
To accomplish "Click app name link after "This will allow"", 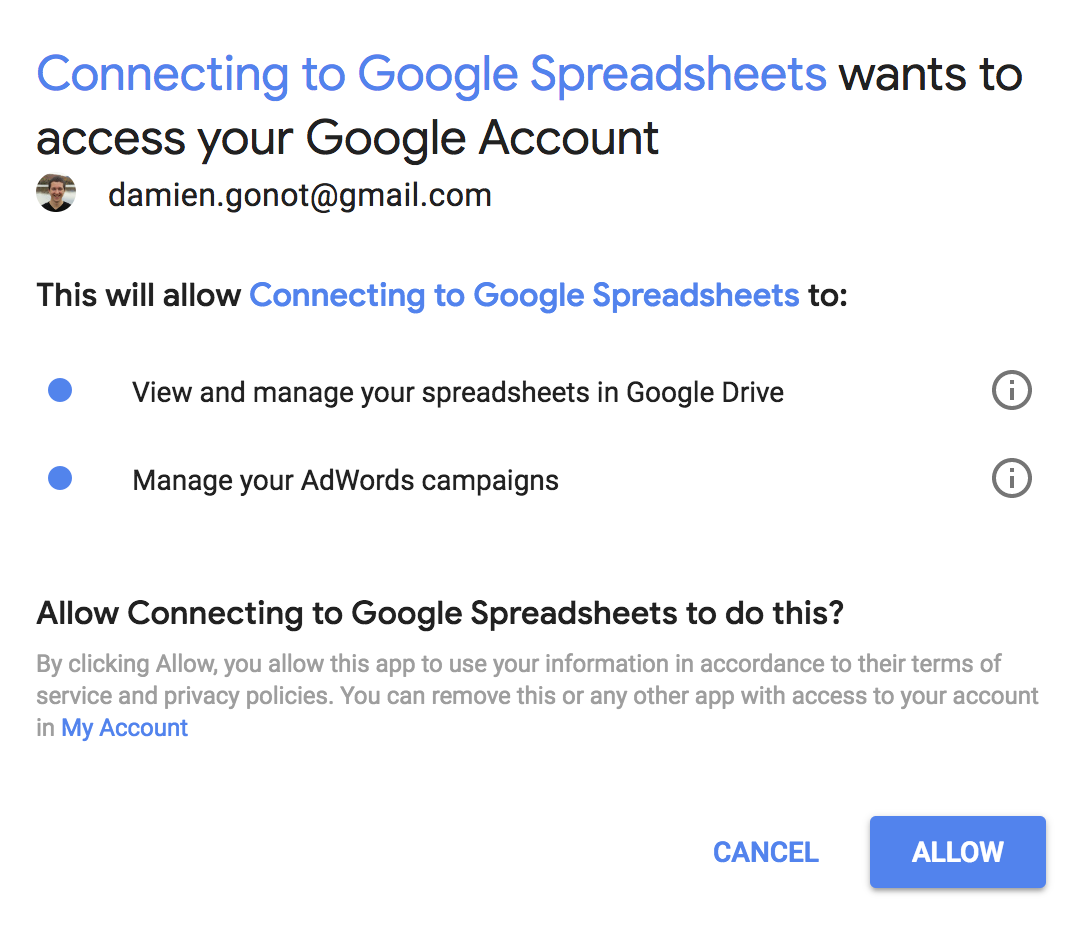I will pos(524,296).
